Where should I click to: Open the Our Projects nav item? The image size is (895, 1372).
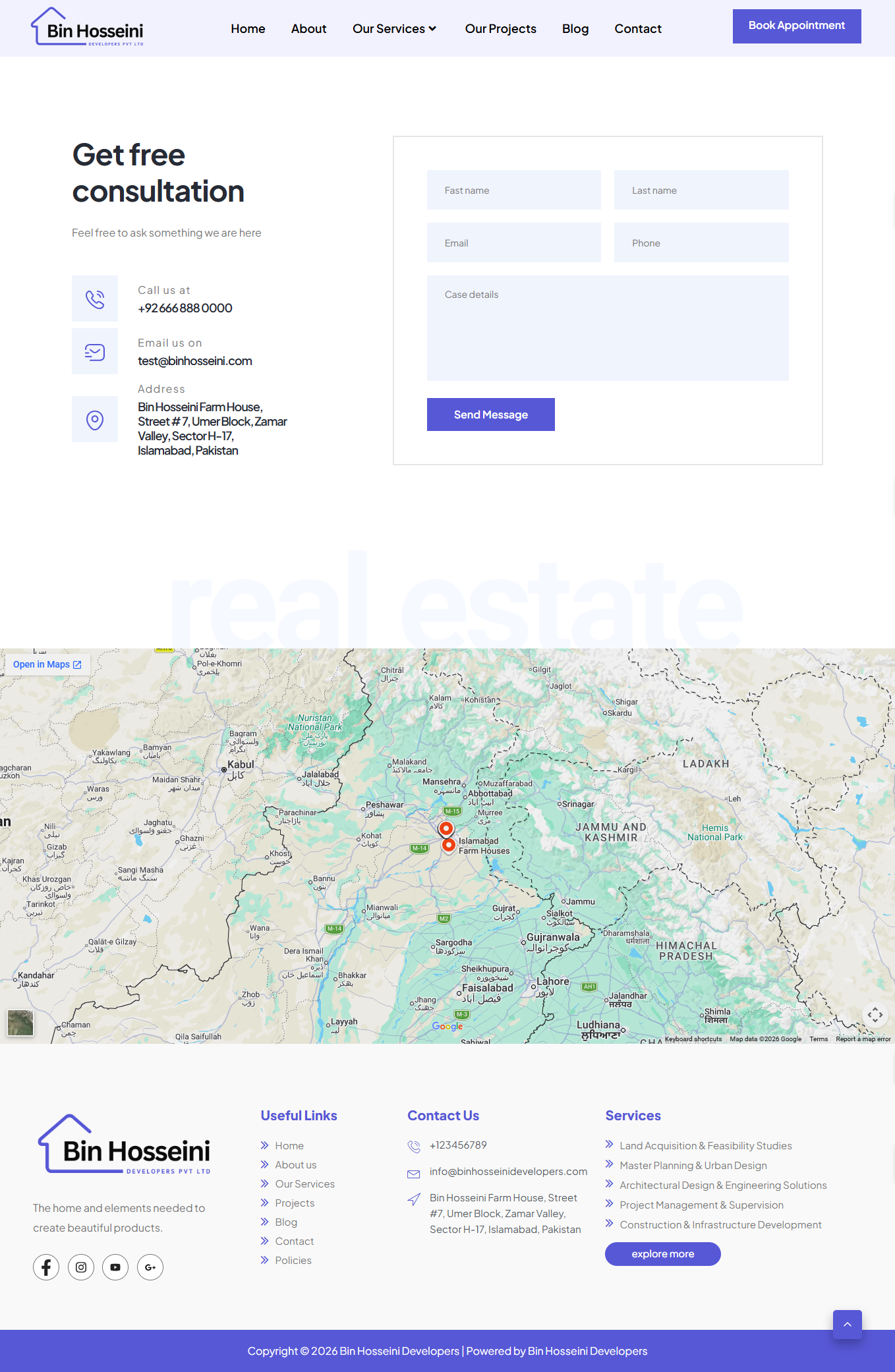[500, 29]
